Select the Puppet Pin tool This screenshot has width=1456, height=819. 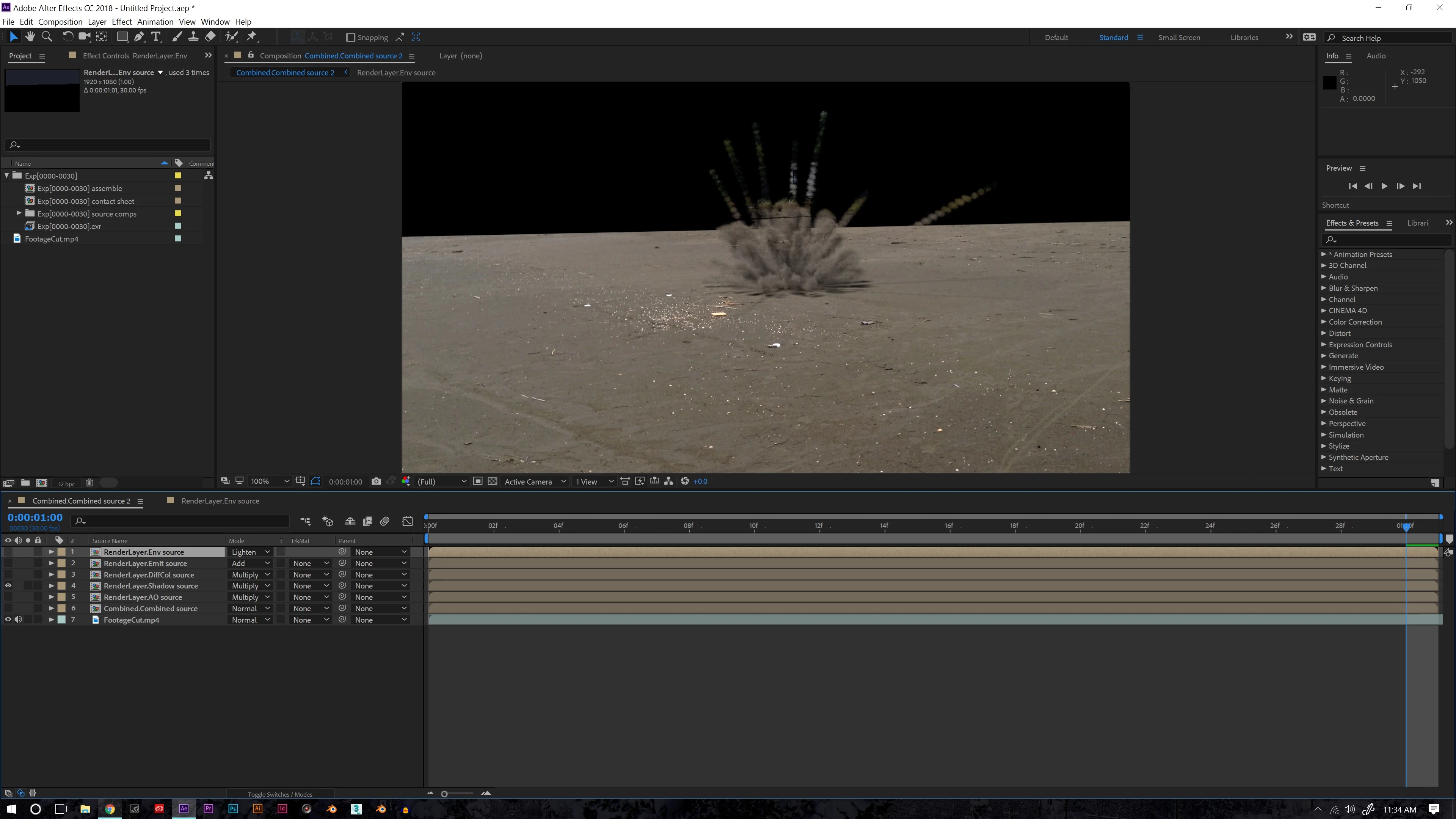click(251, 37)
